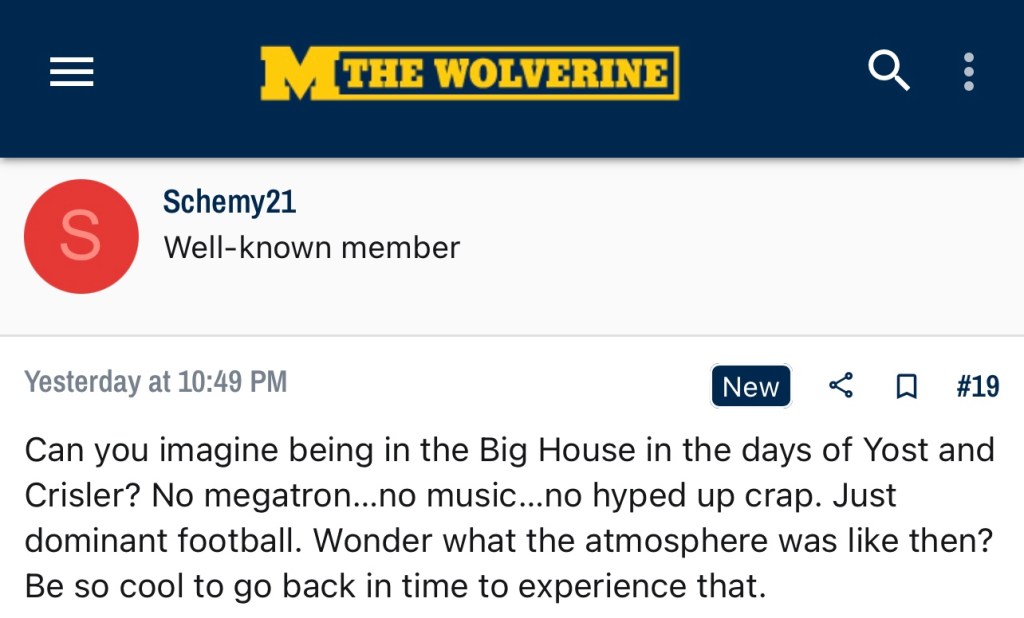Bookmark the post by Schemy21
The image size is (1024, 618).
(906, 386)
